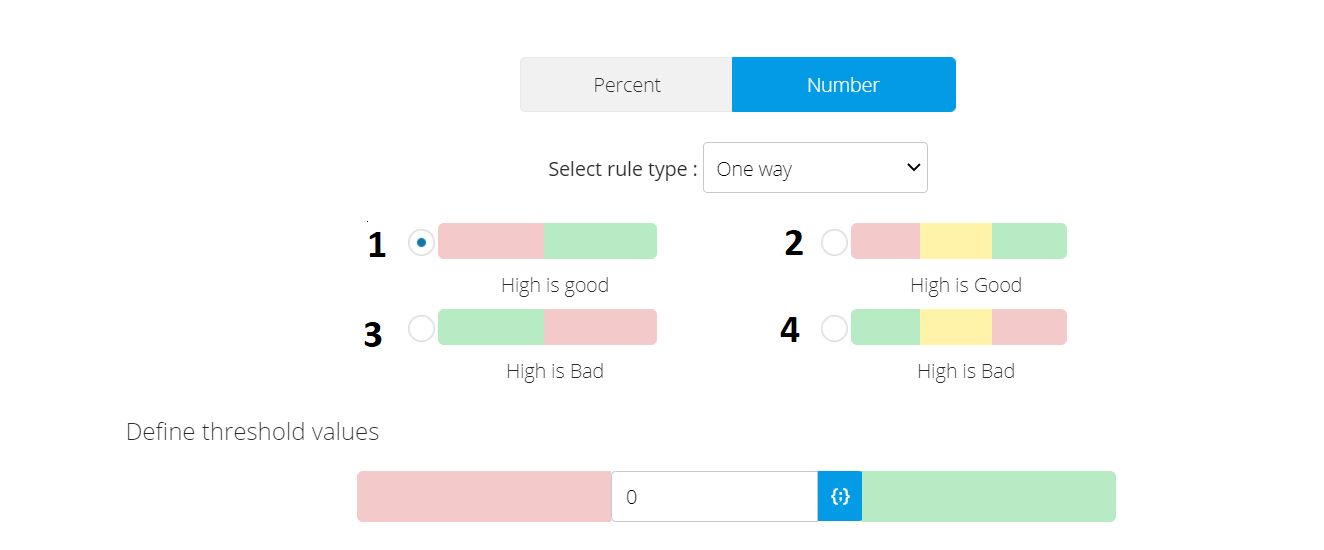The height and width of the screenshot is (550, 1324).
Task: Focus the threshold value field showing 0
Action: [715, 497]
